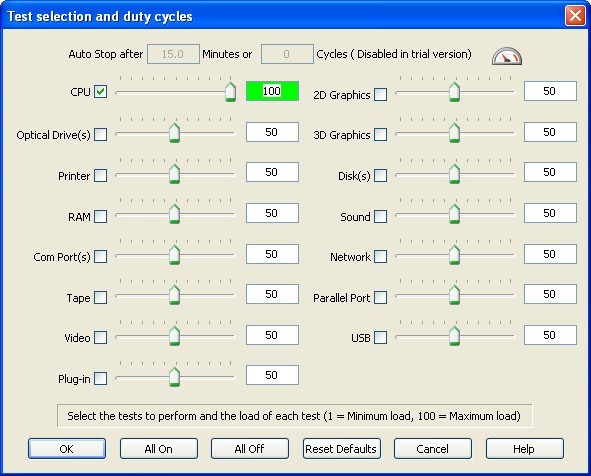Image resolution: width=591 pixels, height=476 pixels.
Task: Check the Parallel Port checkbox
Action: coord(380,297)
